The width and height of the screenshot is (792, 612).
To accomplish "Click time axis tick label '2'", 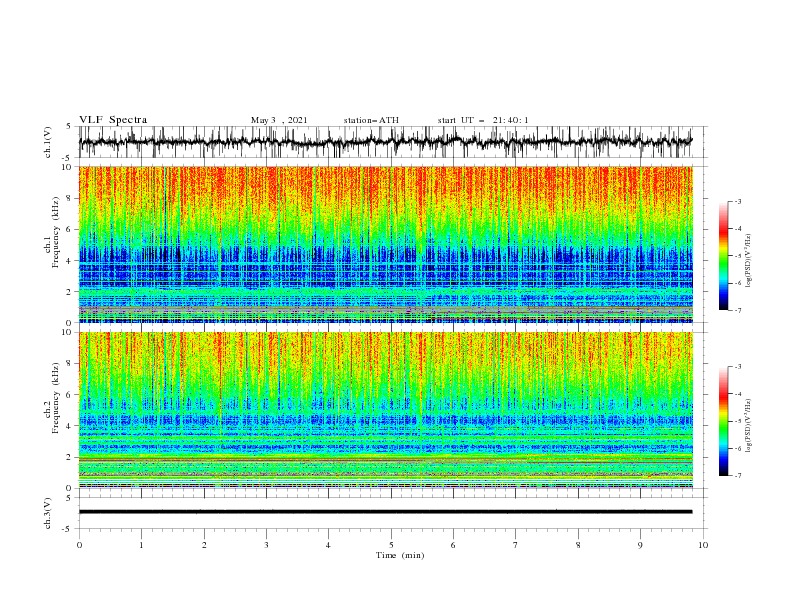I will click(x=204, y=545).
